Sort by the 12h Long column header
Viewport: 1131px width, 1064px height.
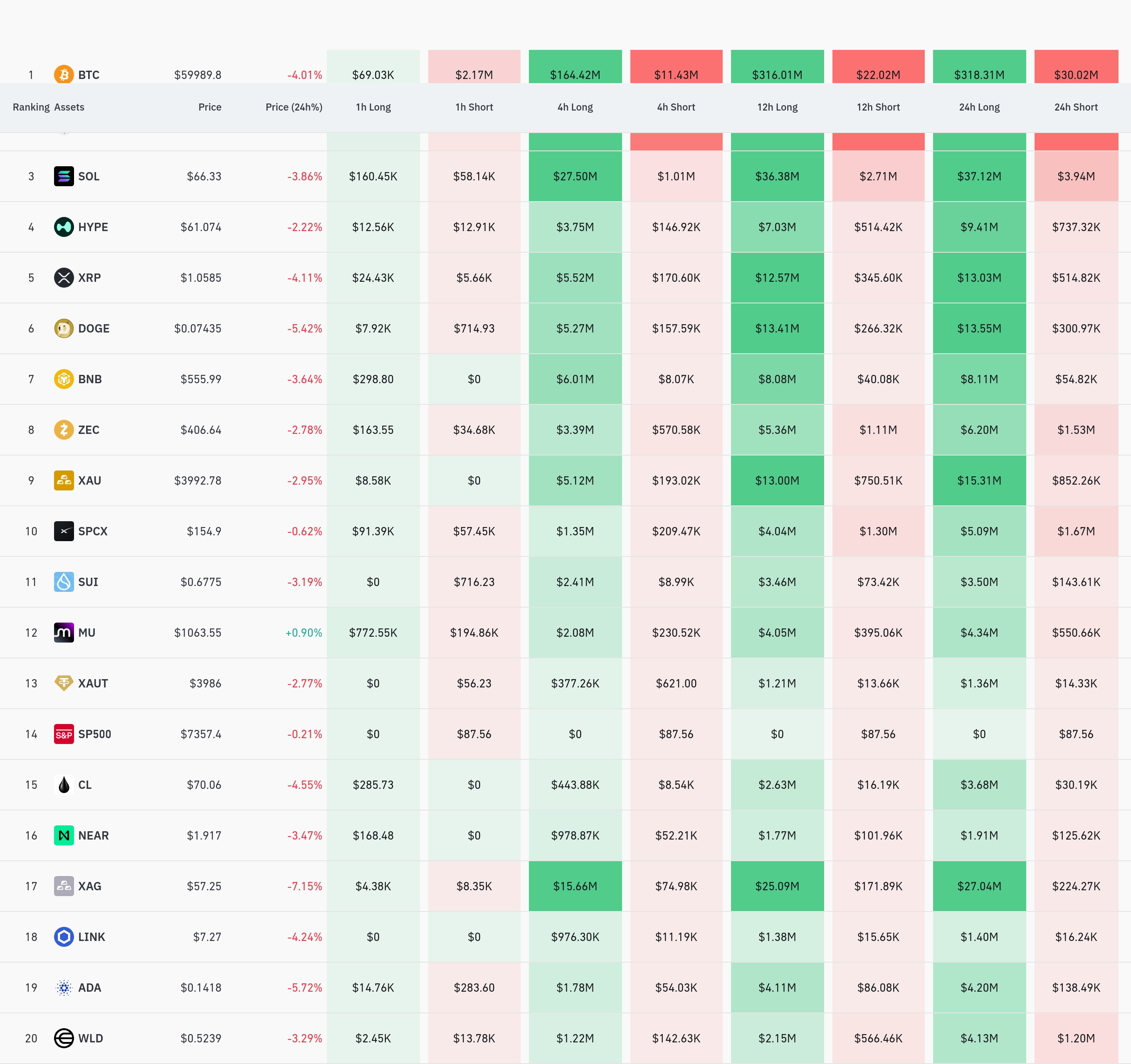tap(777, 107)
